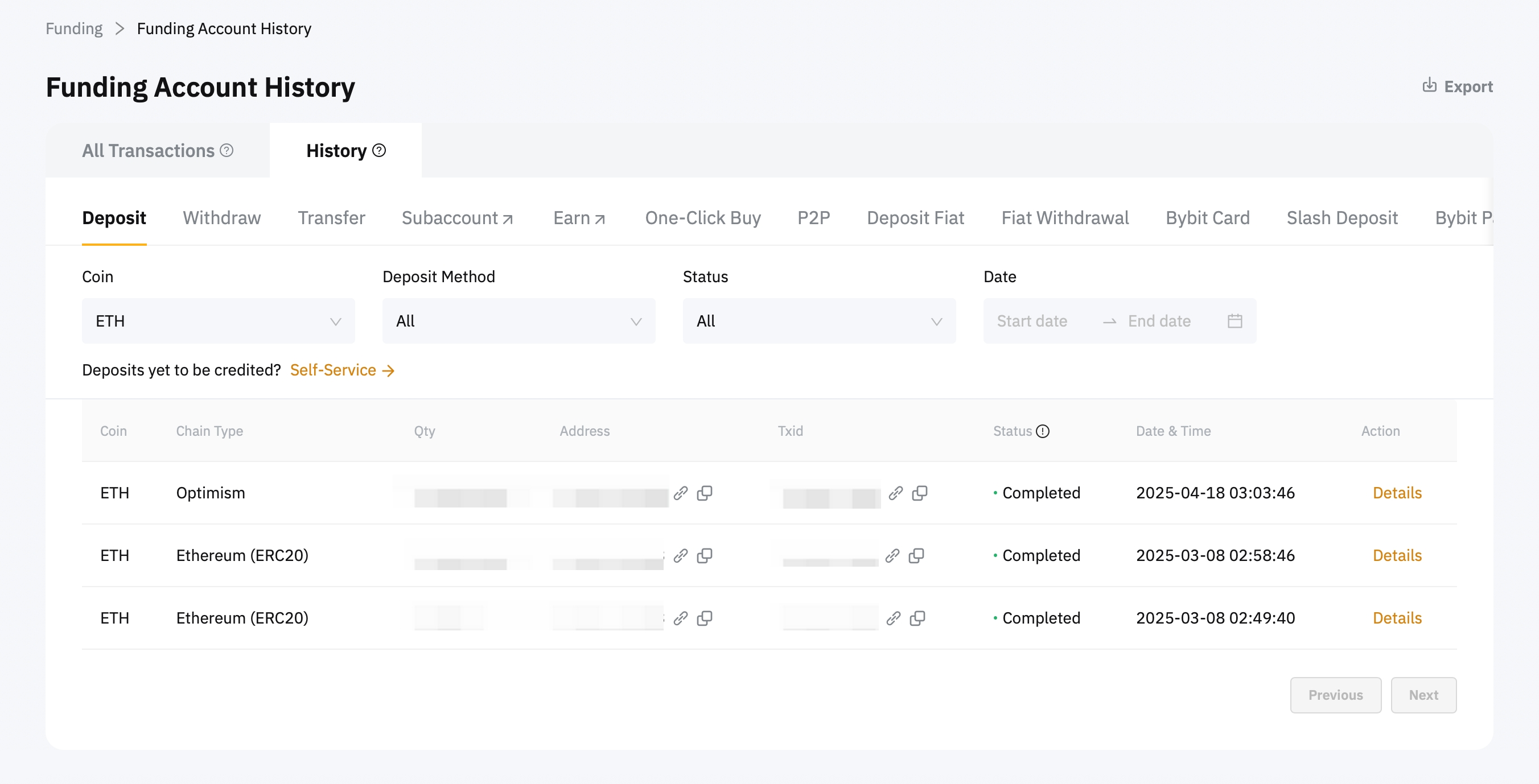Click the help icon beside History tab

pyautogui.click(x=379, y=150)
